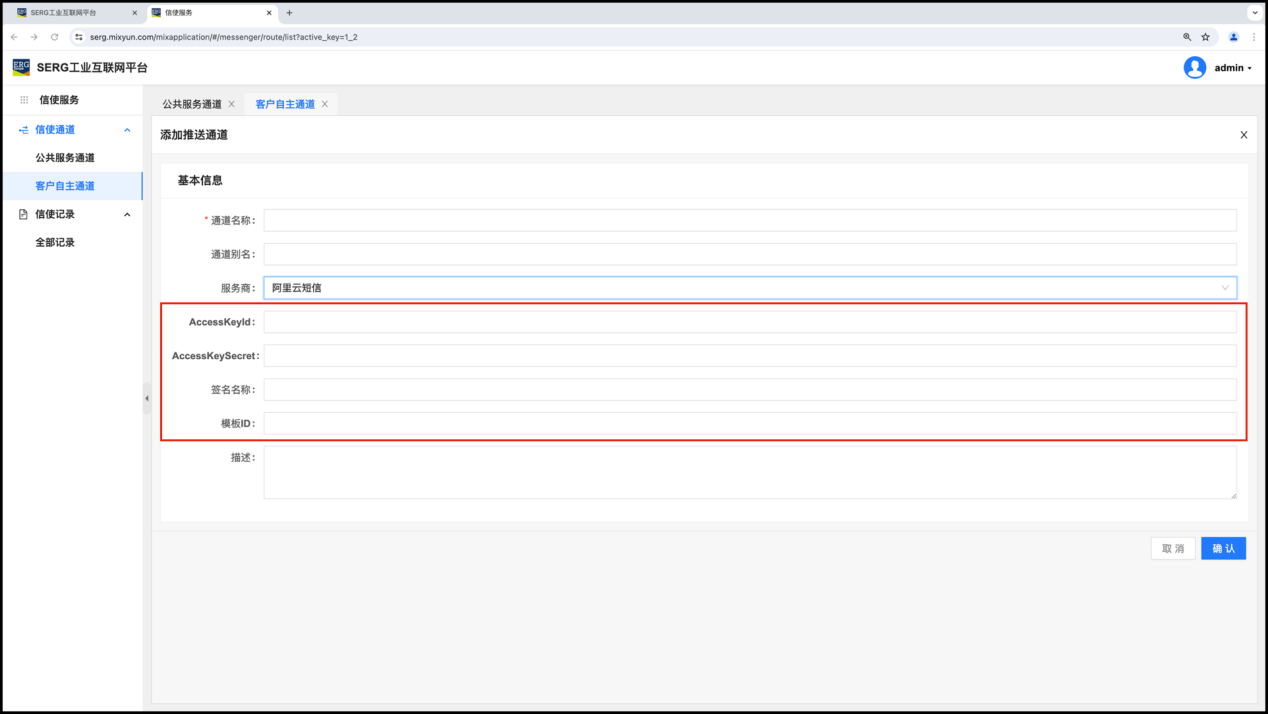Switch to the 公共服务通道 tab
Image resolution: width=1268 pixels, height=714 pixels.
[192, 104]
